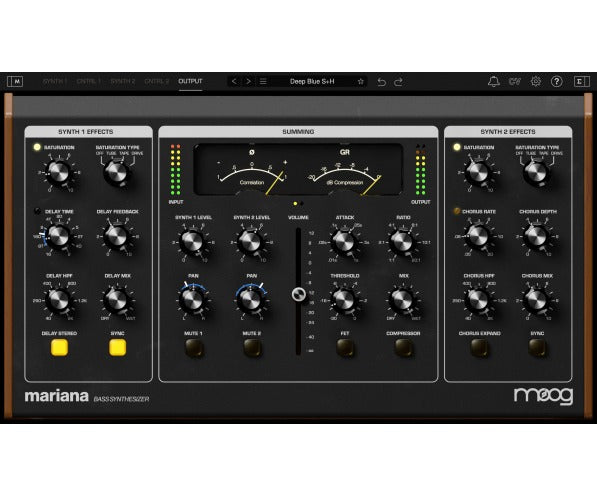Toggle the right side panel sigma icon
The height and width of the screenshot is (497, 597).
point(581,82)
